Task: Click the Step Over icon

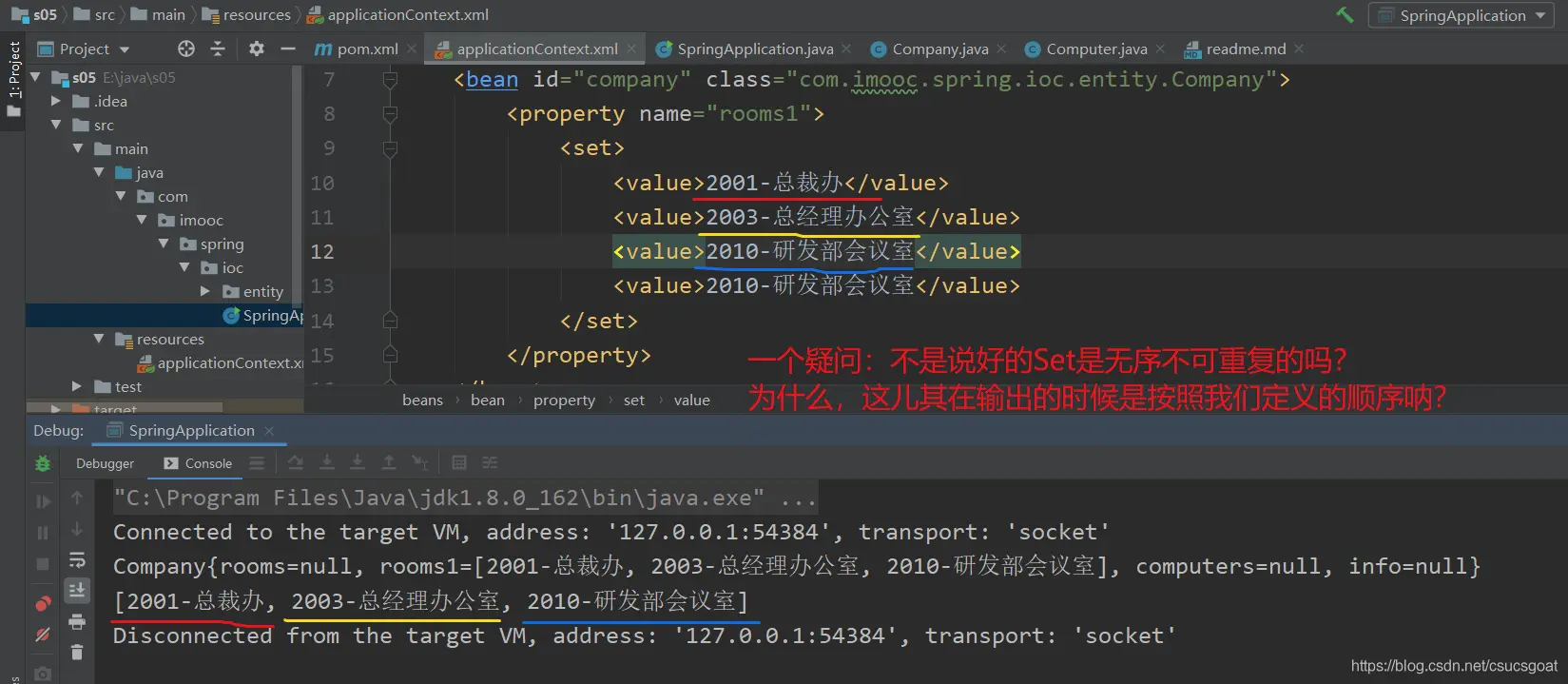Action: (x=296, y=463)
